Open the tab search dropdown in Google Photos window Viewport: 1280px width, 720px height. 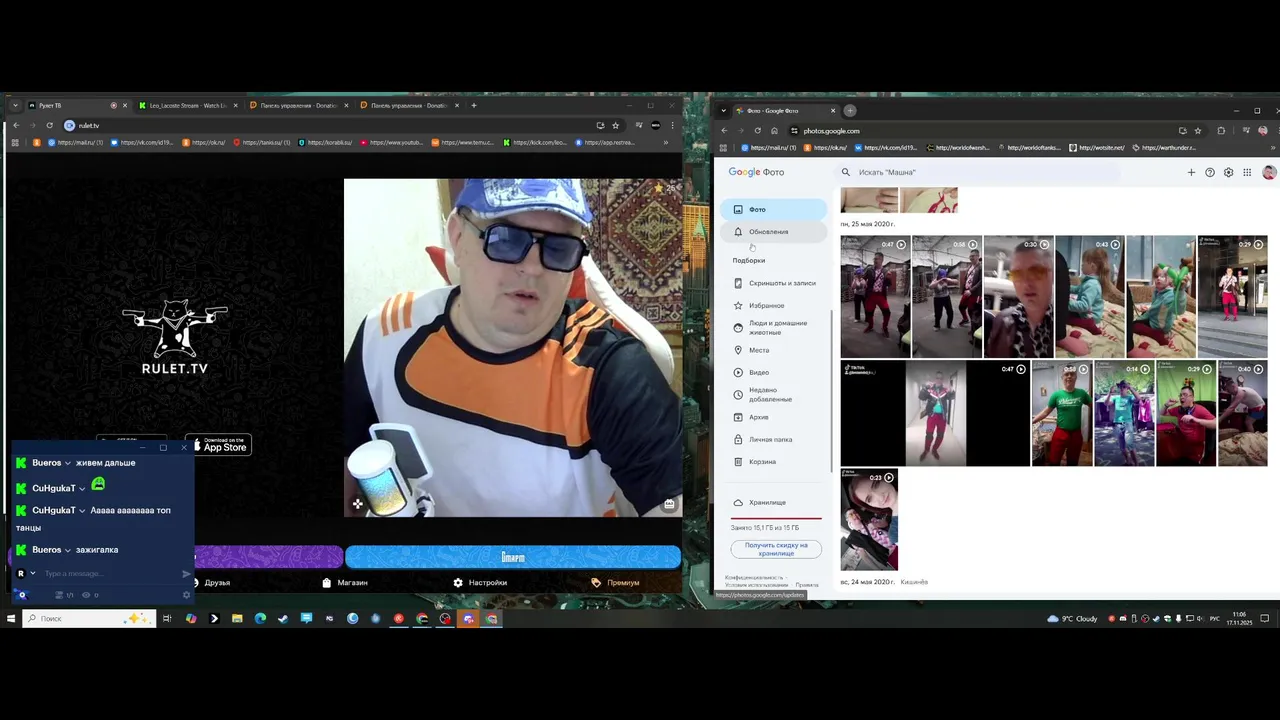[724, 111]
